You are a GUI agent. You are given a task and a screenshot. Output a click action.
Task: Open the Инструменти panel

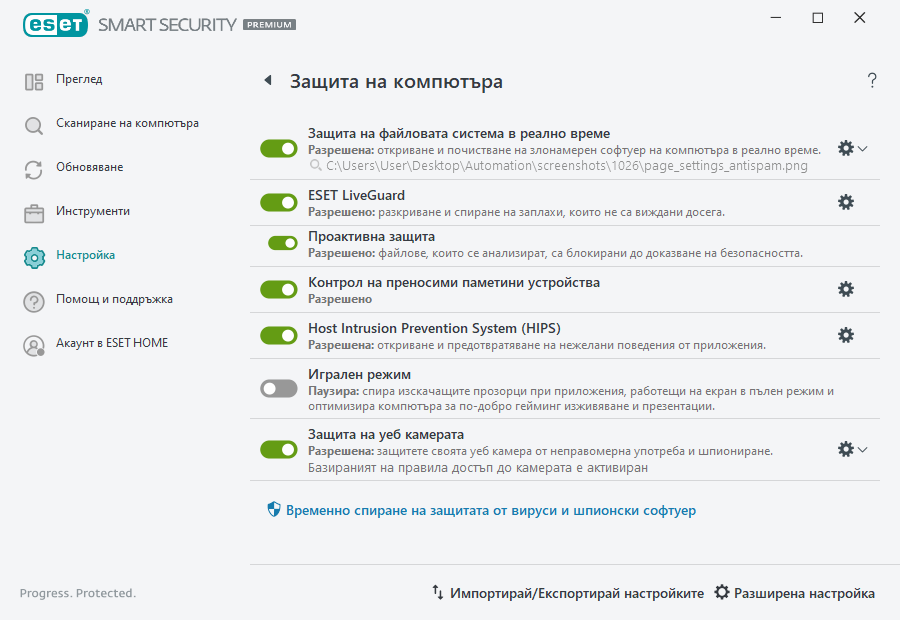pyautogui.click(x=92, y=211)
